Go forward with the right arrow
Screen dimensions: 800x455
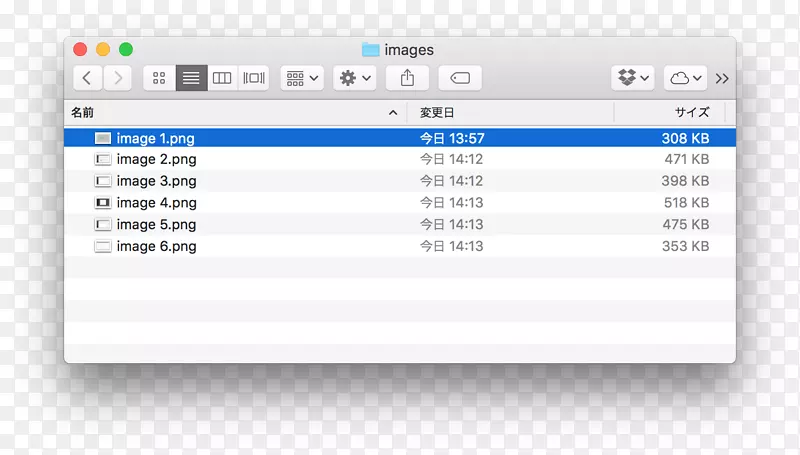coord(117,78)
